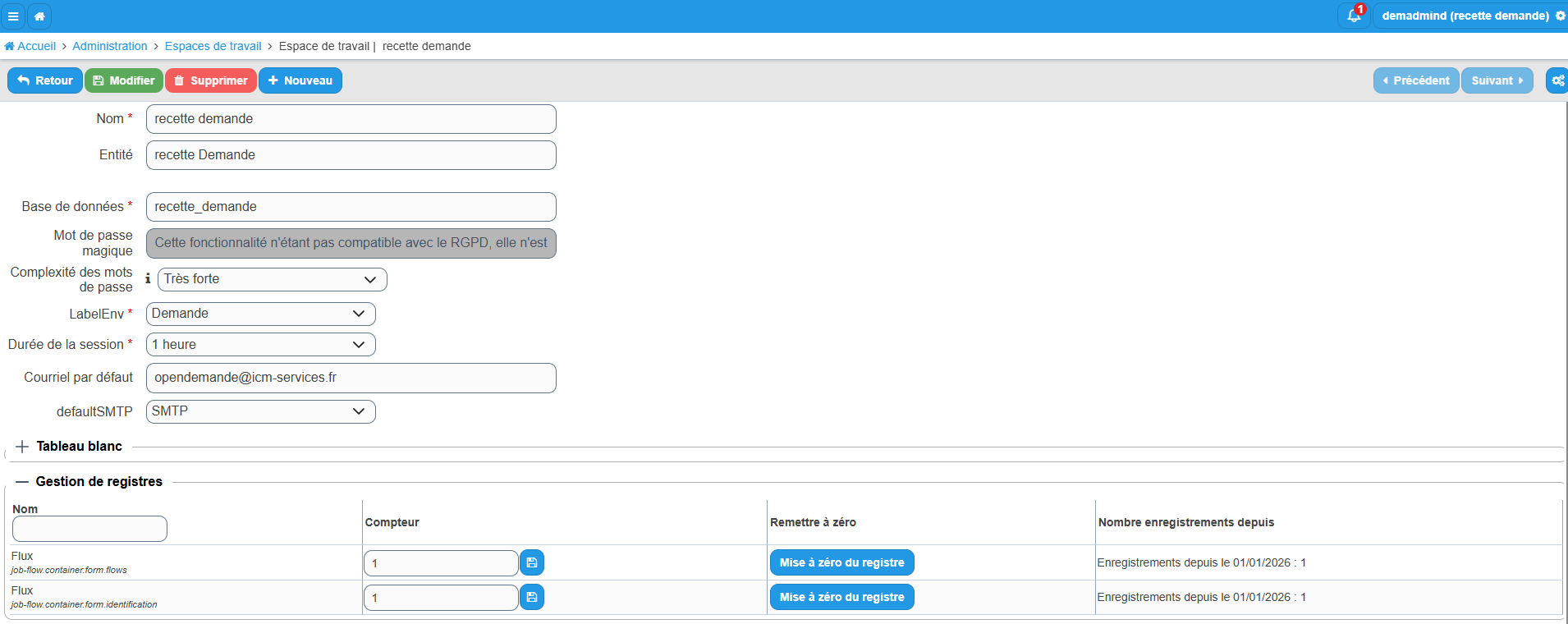Image resolution: width=1568 pixels, height=624 pixels.
Task: Open the defaultSMTP dropdown
Action: [x=260, y=411]
